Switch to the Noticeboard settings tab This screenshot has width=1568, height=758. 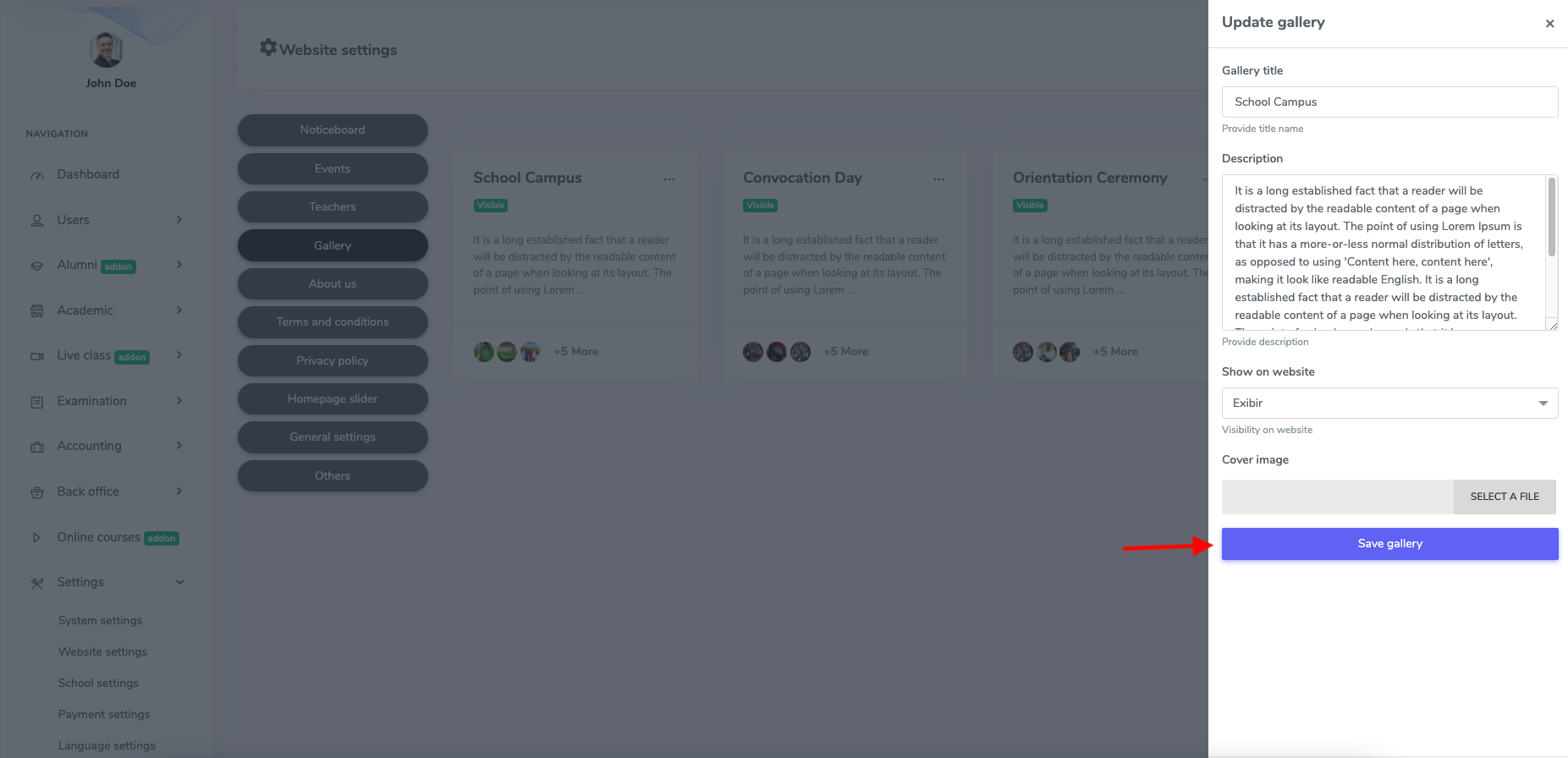333,129
